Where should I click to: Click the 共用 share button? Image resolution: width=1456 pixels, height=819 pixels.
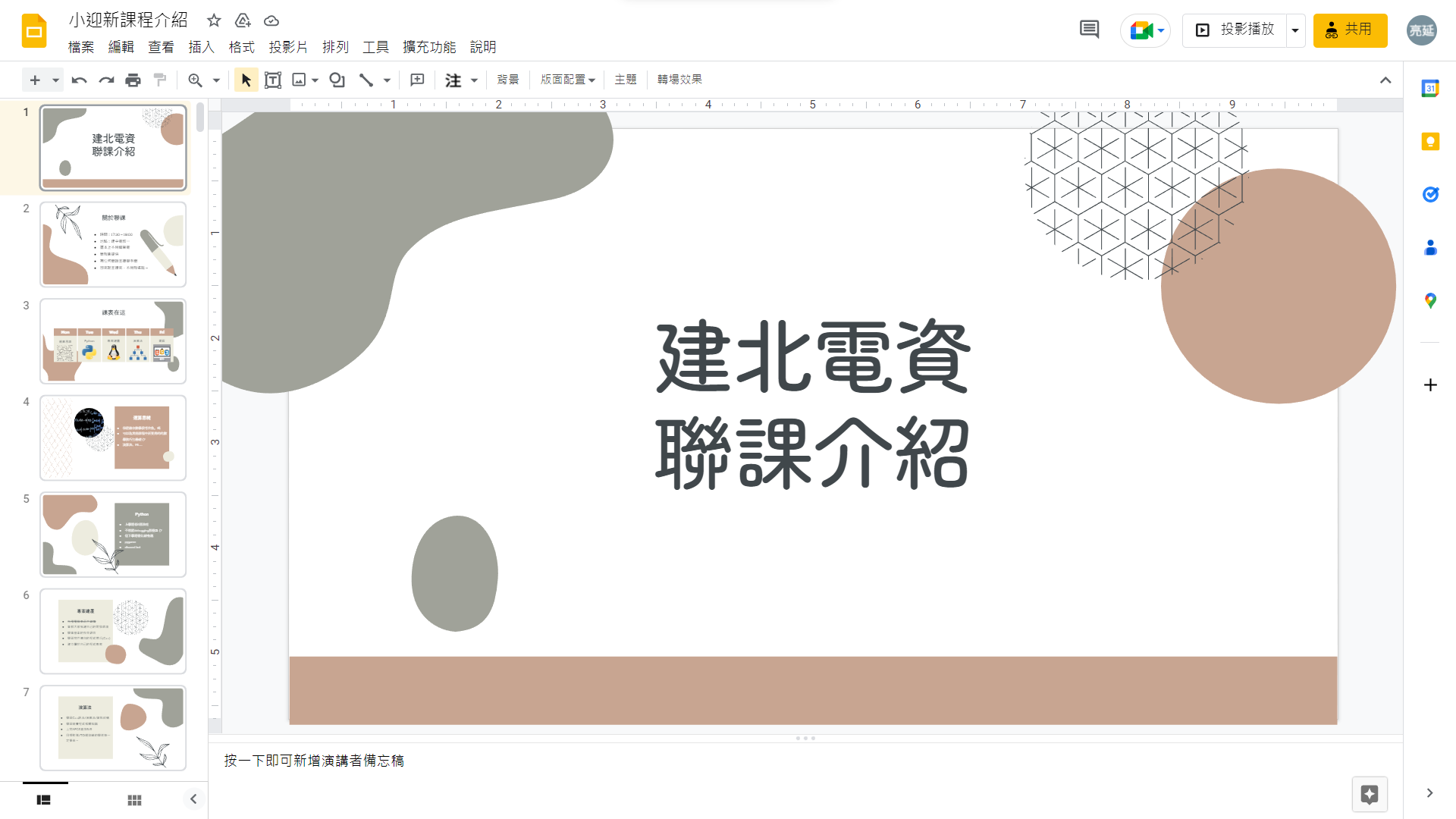(1350, 30)
